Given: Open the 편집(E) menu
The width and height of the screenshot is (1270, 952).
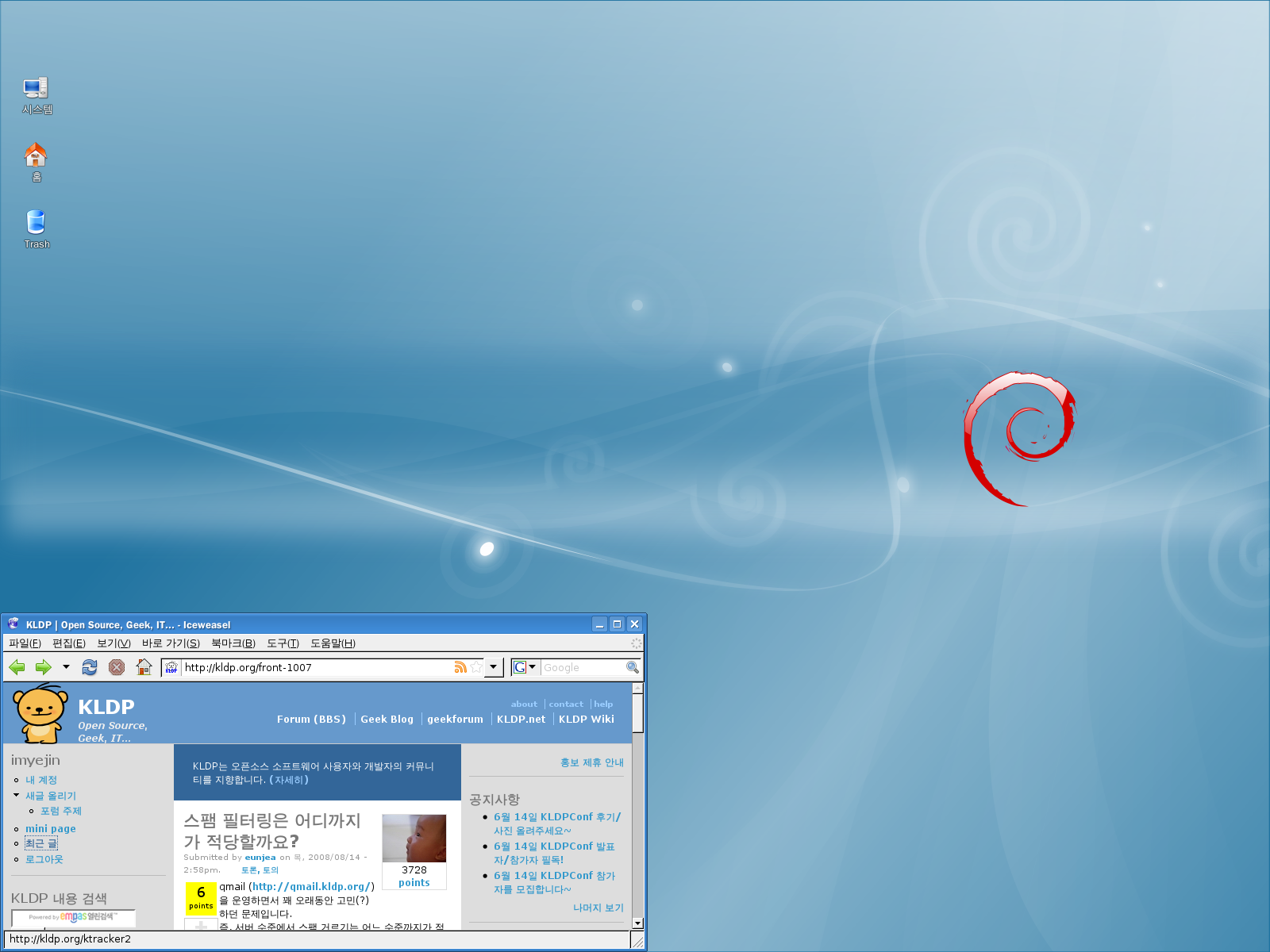Looking at the screenshot, I should tap(69, 643).
